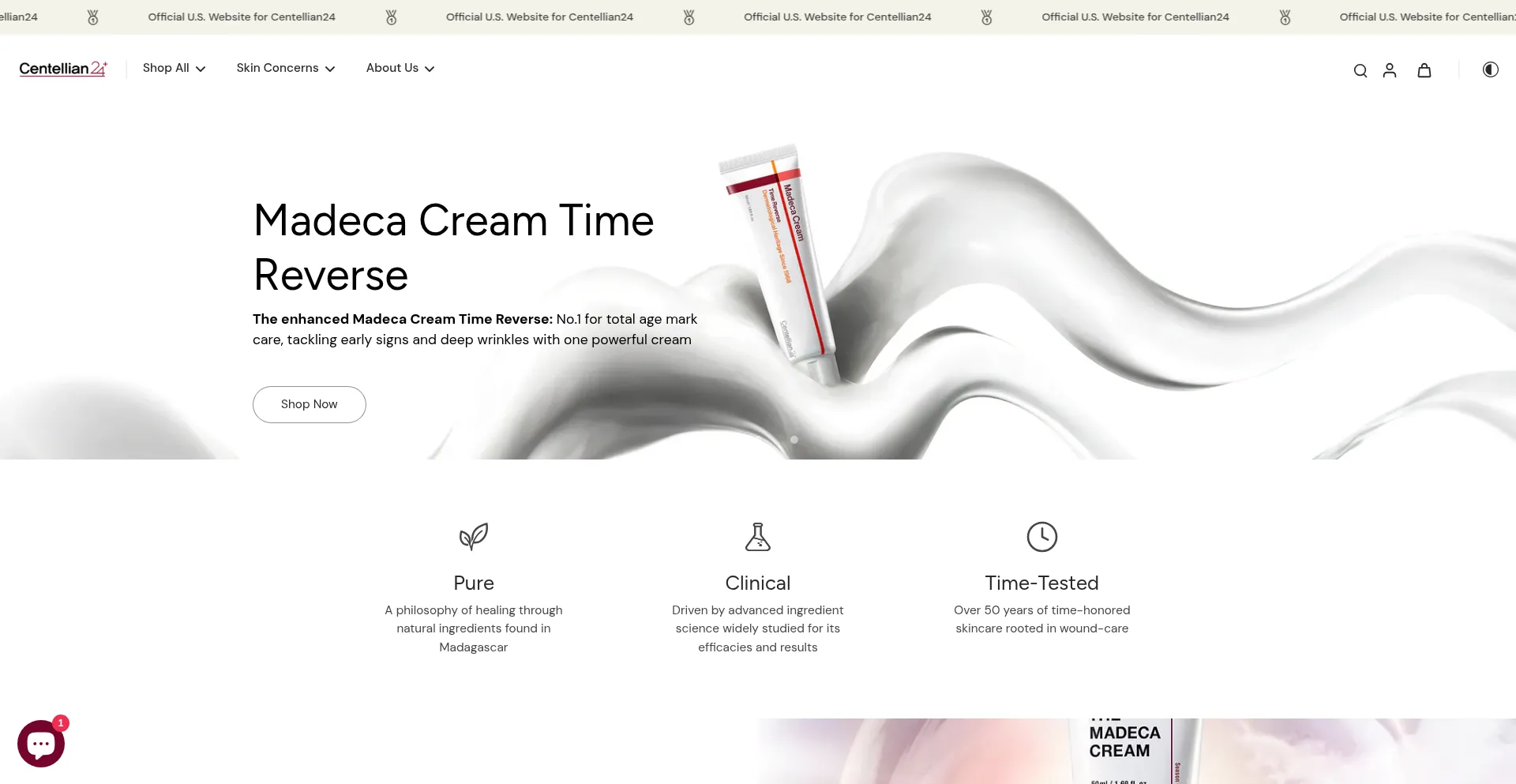Open the Shopify chat bubble
Viewport: 1516px width, 784px height.
tap(41, 743)
